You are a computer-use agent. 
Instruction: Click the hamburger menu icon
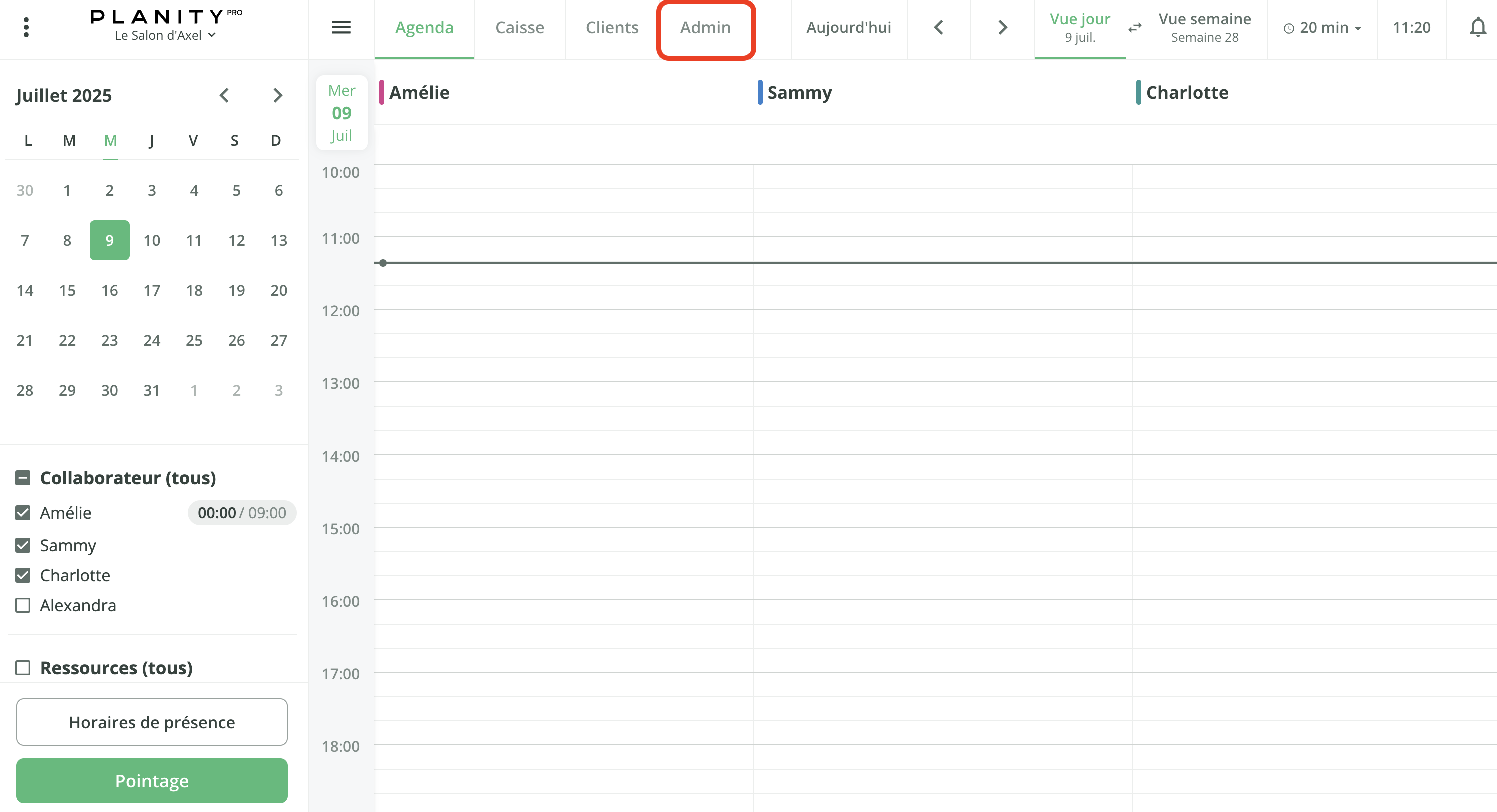(341, 28)
